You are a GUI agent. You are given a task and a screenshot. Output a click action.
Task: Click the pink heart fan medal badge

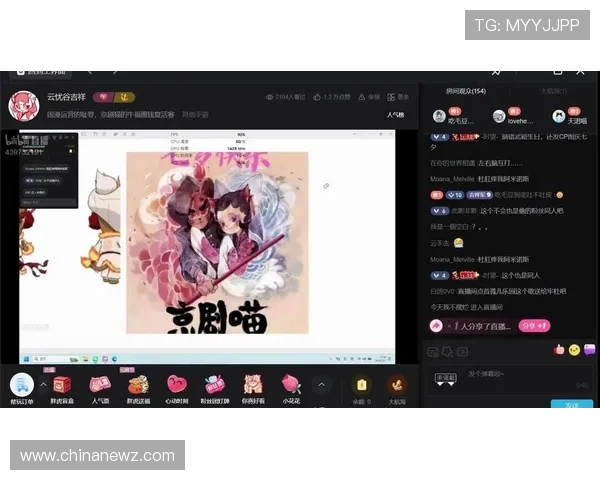point(103,97)
